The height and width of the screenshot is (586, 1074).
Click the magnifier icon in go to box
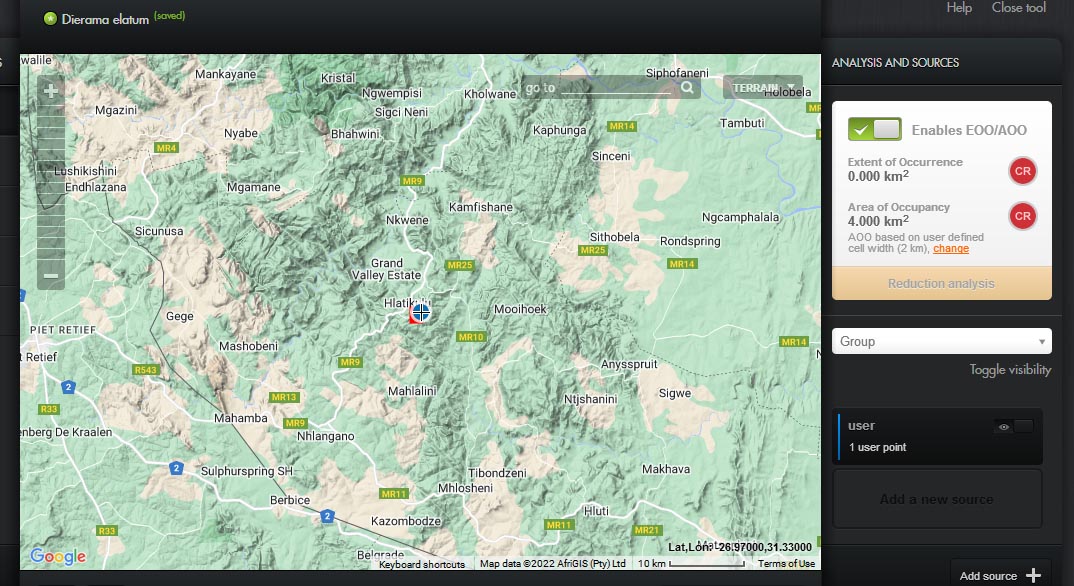pos(687,88)
